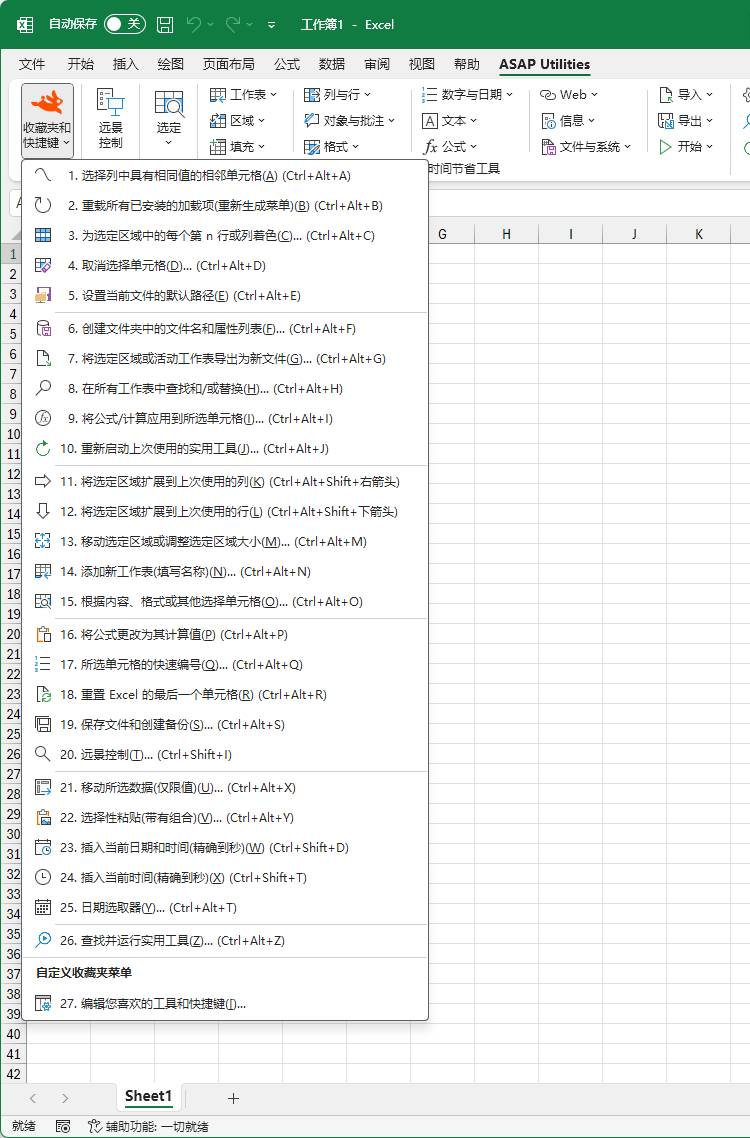Click the 查找并运行实用工具 play-search icon
Image resolution: width=750 pixels, height=1138 pixels.
44,940
